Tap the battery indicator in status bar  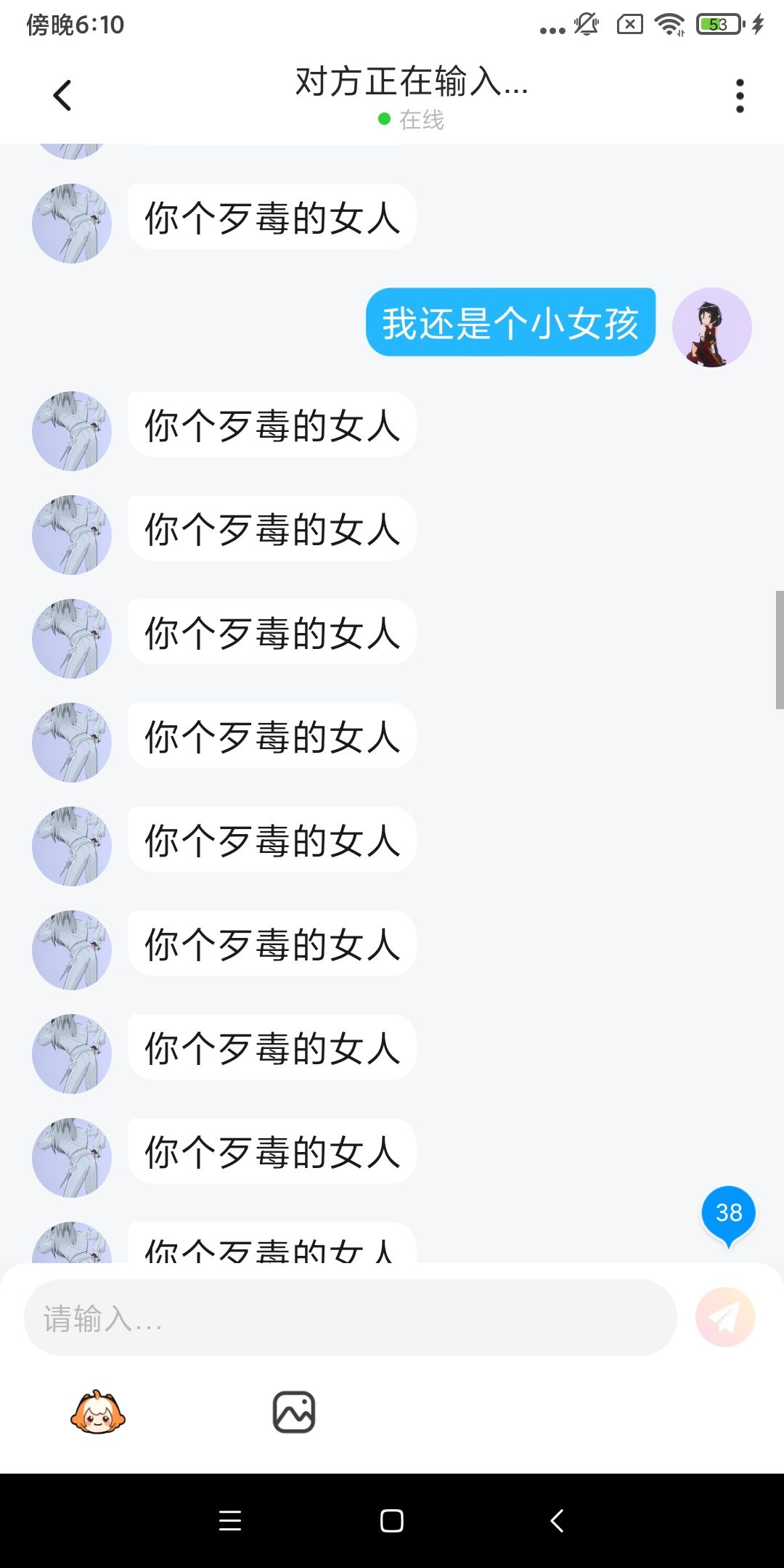(719, 25)
